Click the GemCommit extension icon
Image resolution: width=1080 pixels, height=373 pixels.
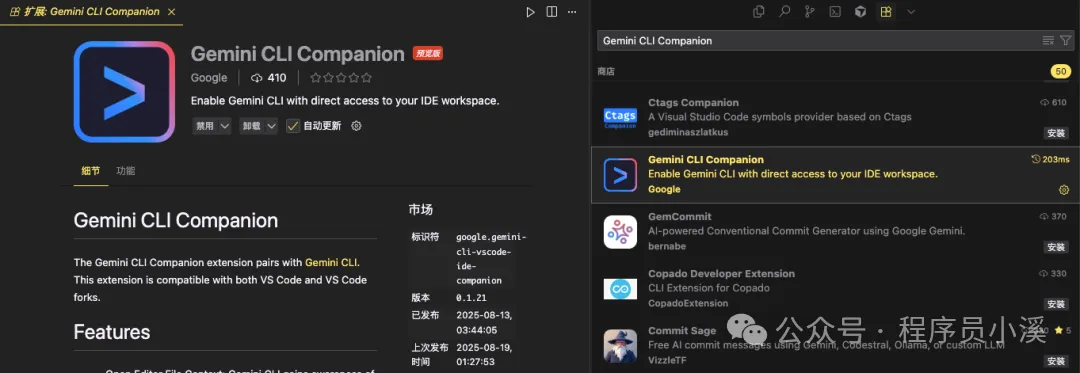pos(621,232)
